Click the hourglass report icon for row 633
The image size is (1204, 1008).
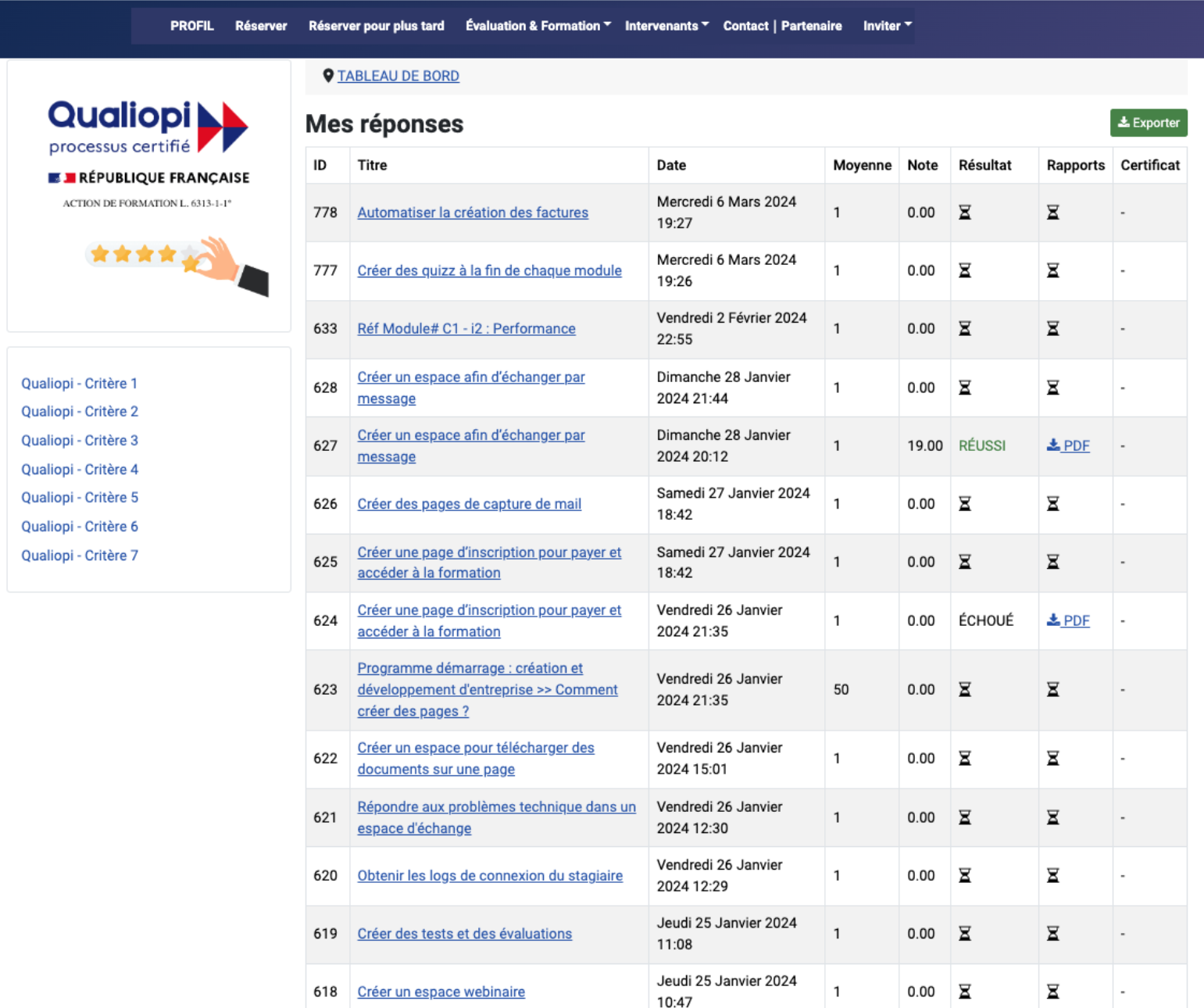coord(1052,329)
